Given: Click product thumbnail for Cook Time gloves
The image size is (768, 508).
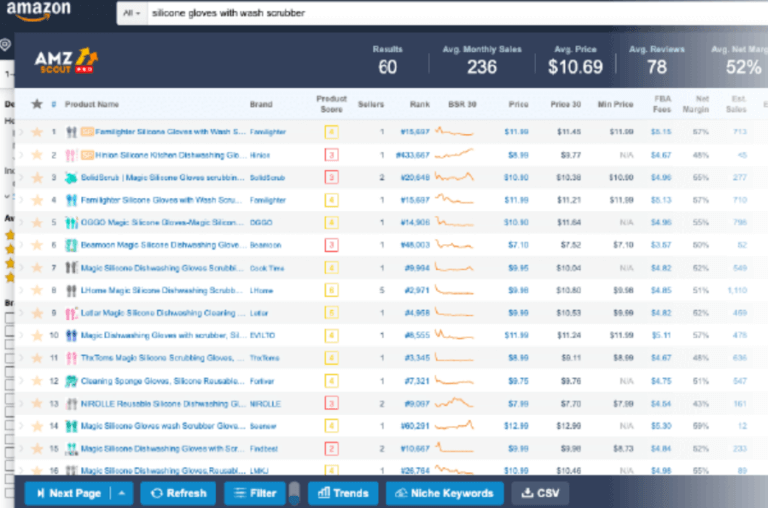Looking at the screenshot, I should coord(71,267).
